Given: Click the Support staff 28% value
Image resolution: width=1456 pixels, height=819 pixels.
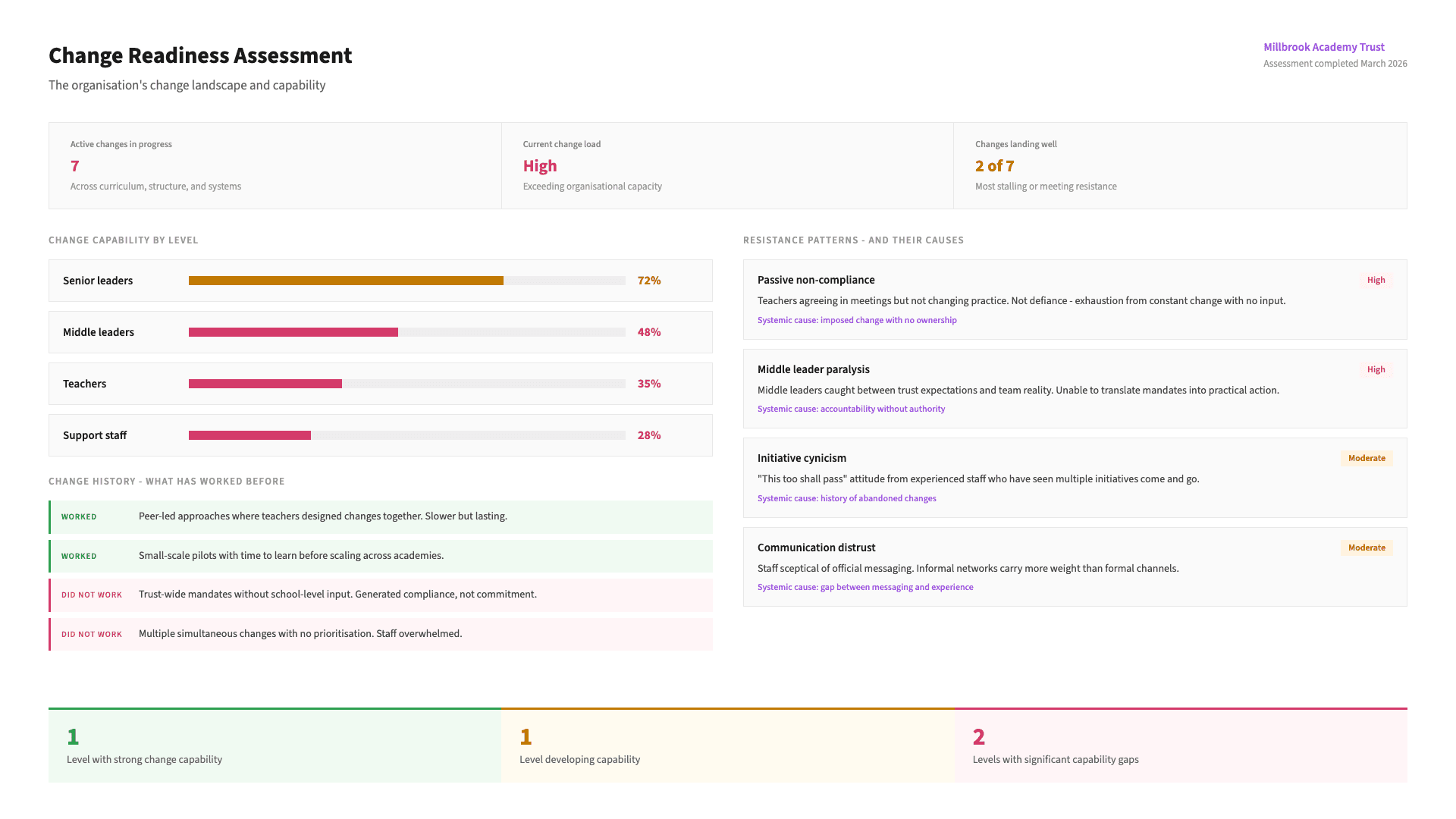Looking at the screenshot, I should [648, 435].
